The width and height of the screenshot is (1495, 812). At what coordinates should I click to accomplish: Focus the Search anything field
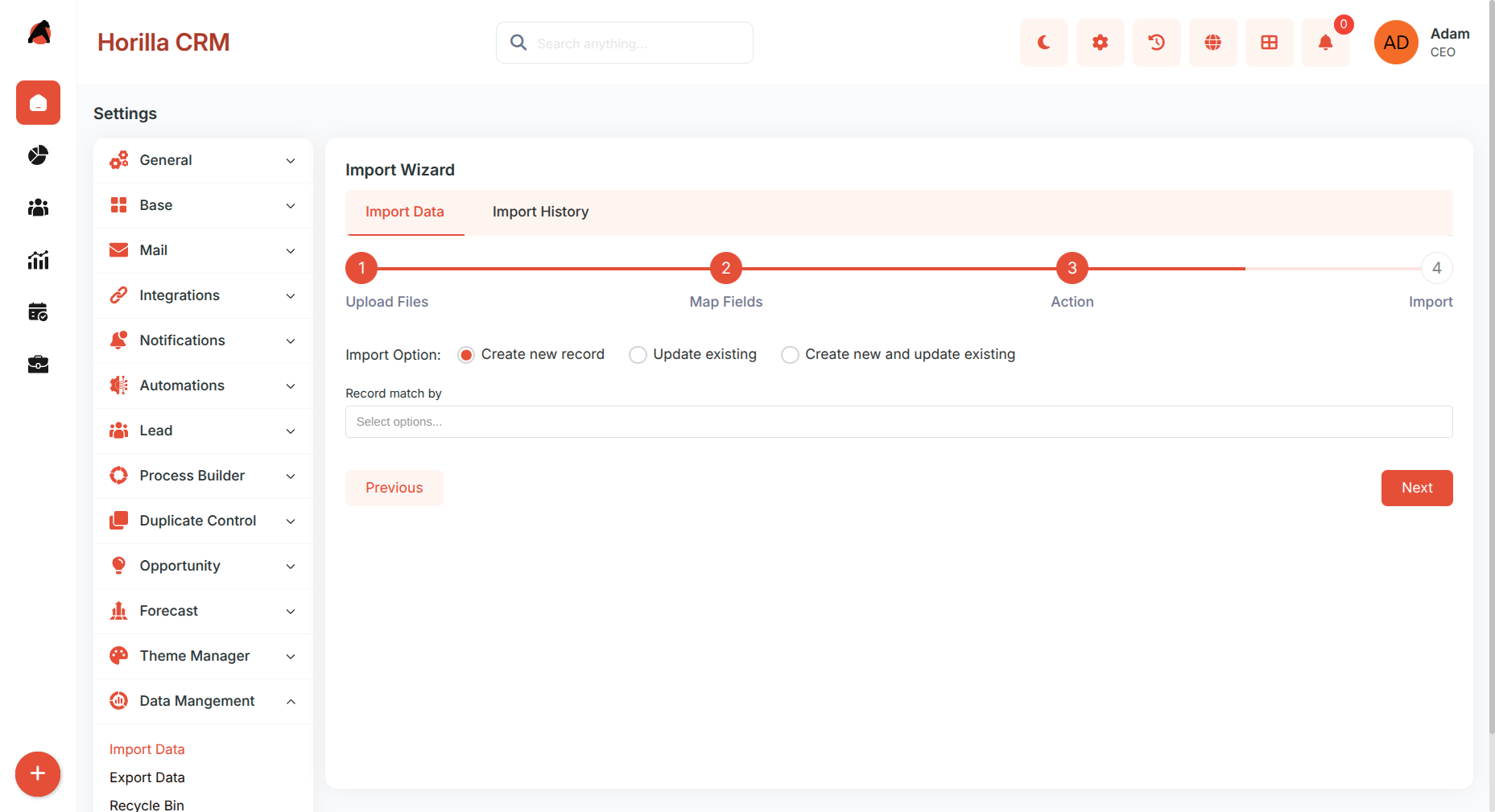[x=625, y=43]
